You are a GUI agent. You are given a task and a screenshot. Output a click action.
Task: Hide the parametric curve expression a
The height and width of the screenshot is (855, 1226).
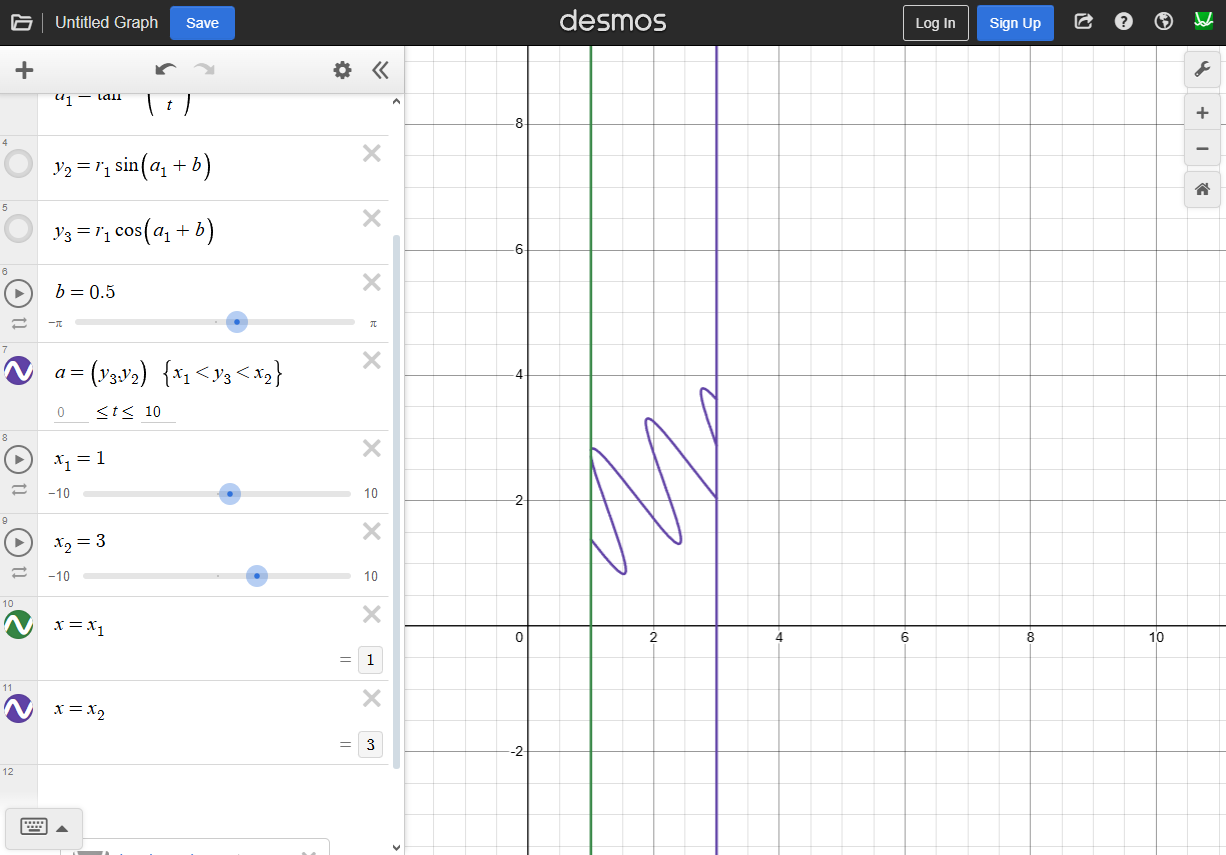point(19,371)
